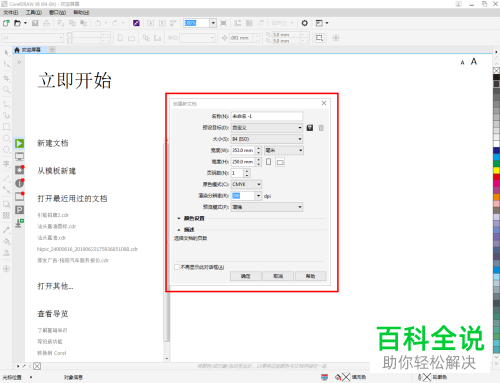
Task: Select the Workspace monitor sidebar icon
Action: pos(19,156)
